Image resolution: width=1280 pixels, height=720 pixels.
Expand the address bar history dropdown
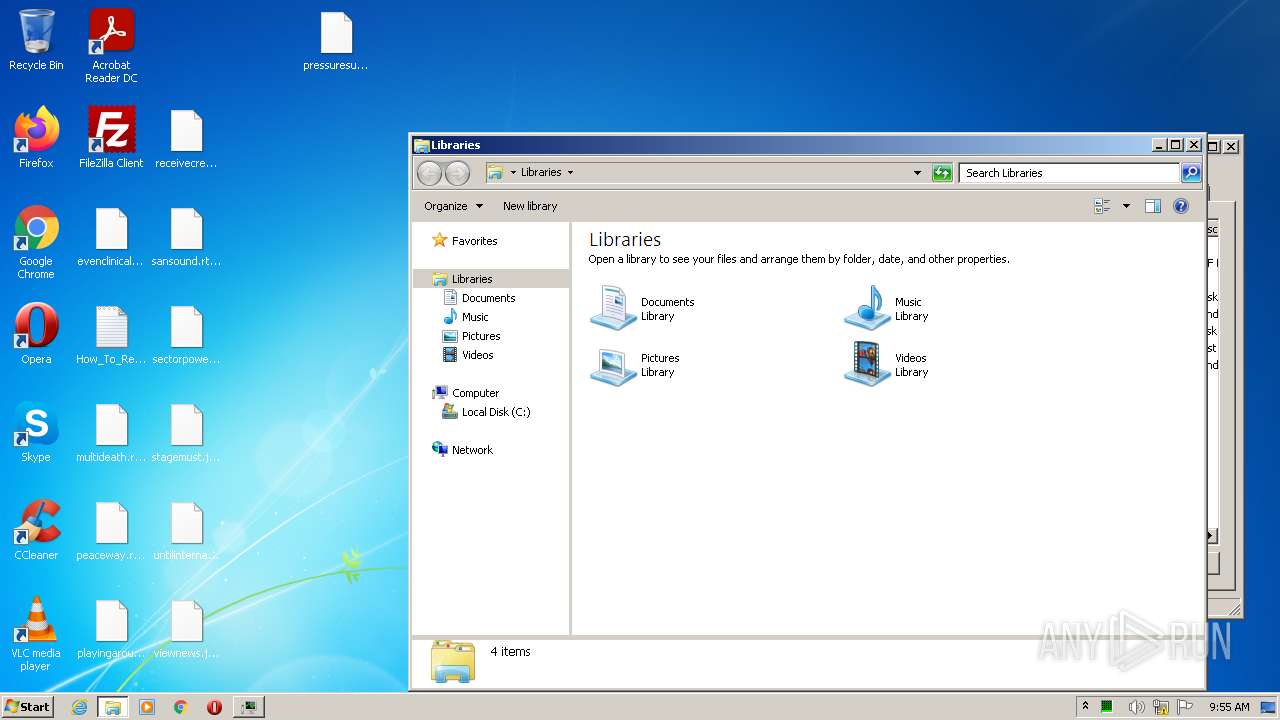[917, 173]
